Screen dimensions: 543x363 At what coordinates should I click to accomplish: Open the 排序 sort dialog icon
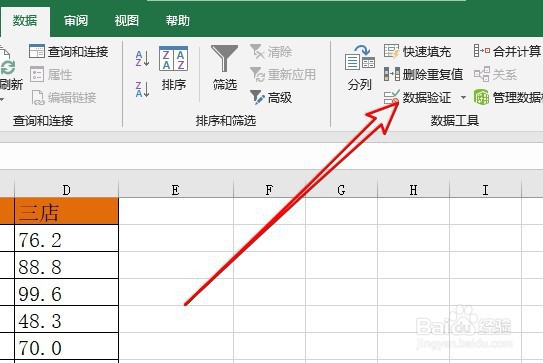173,59
